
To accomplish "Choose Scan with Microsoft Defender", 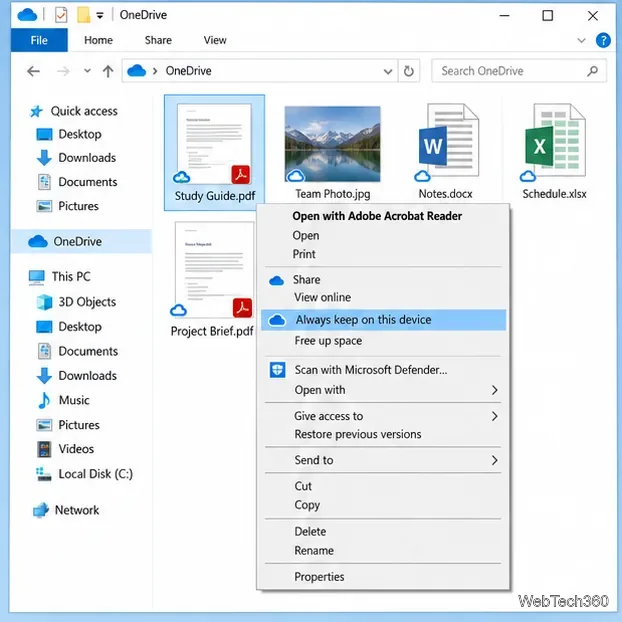I will tap(371, 370).
